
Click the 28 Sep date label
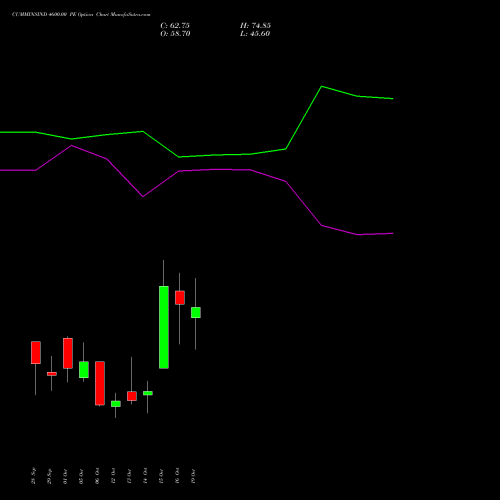coord(33,476)
